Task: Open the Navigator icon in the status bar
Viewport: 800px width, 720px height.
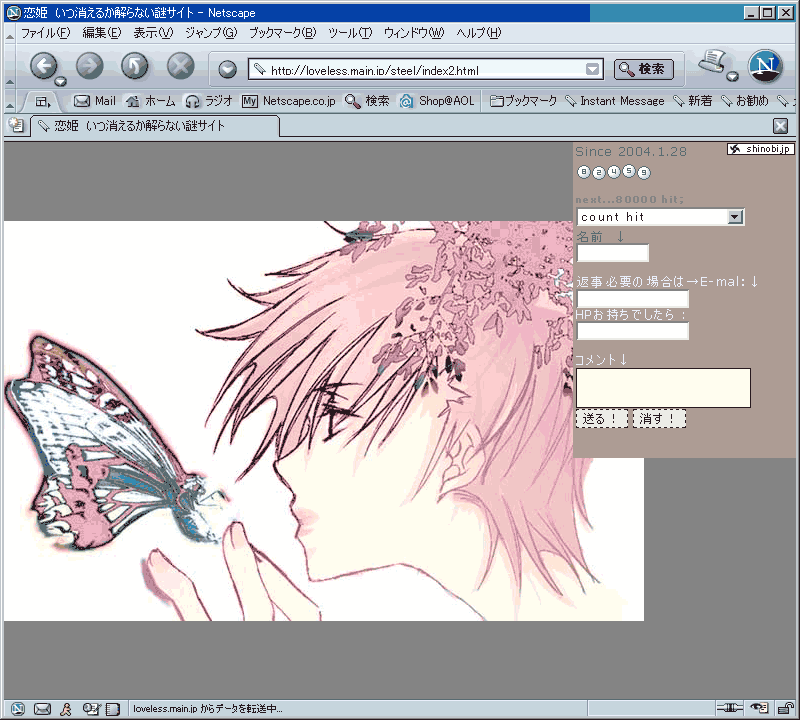Action: click(x=17, y=708)
